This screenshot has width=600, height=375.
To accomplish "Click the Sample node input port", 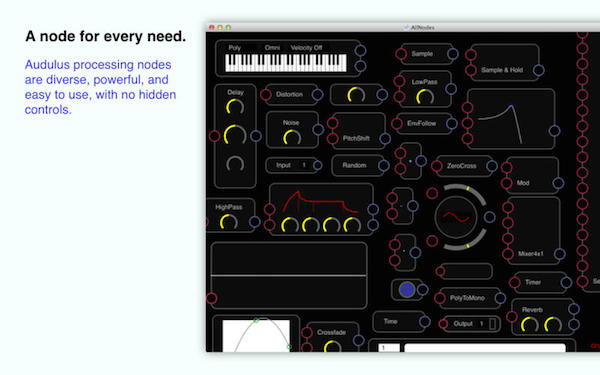I will click(401, 54).
